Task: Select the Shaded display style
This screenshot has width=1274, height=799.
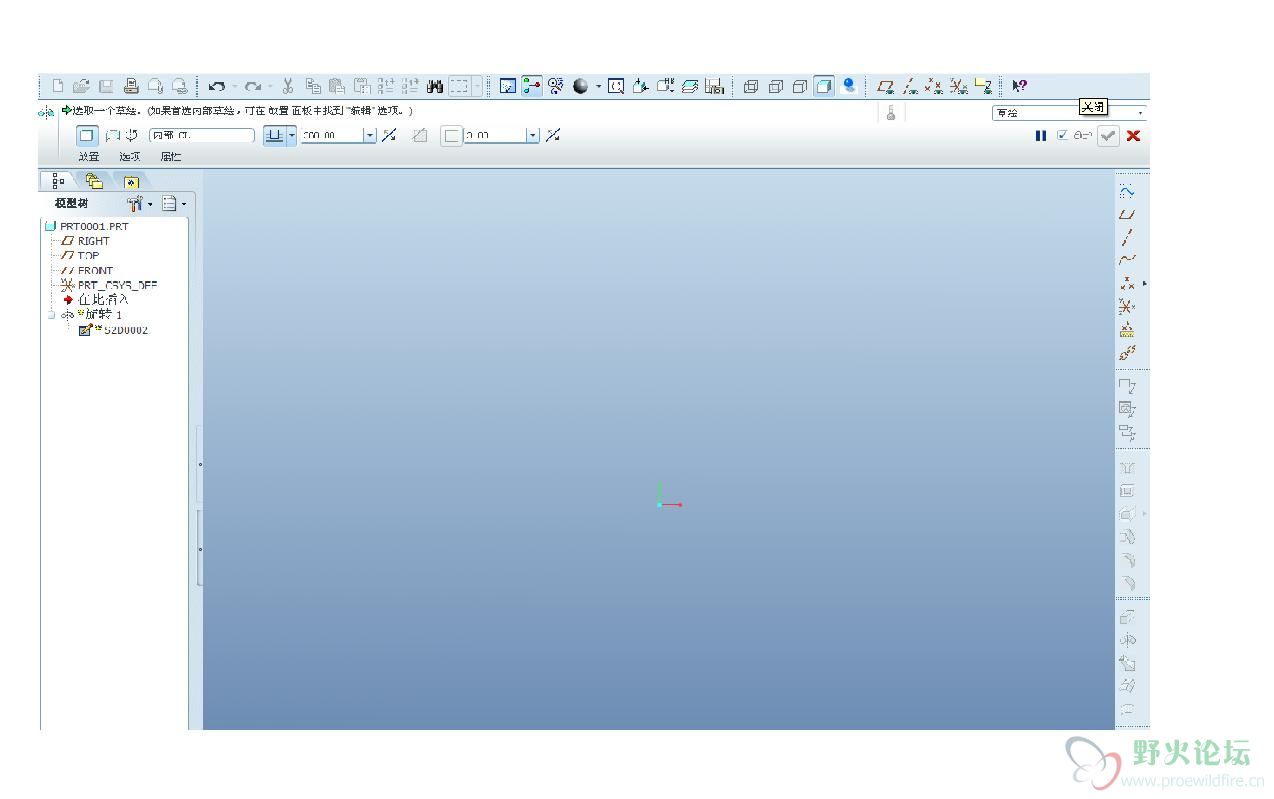Action: 823,87
